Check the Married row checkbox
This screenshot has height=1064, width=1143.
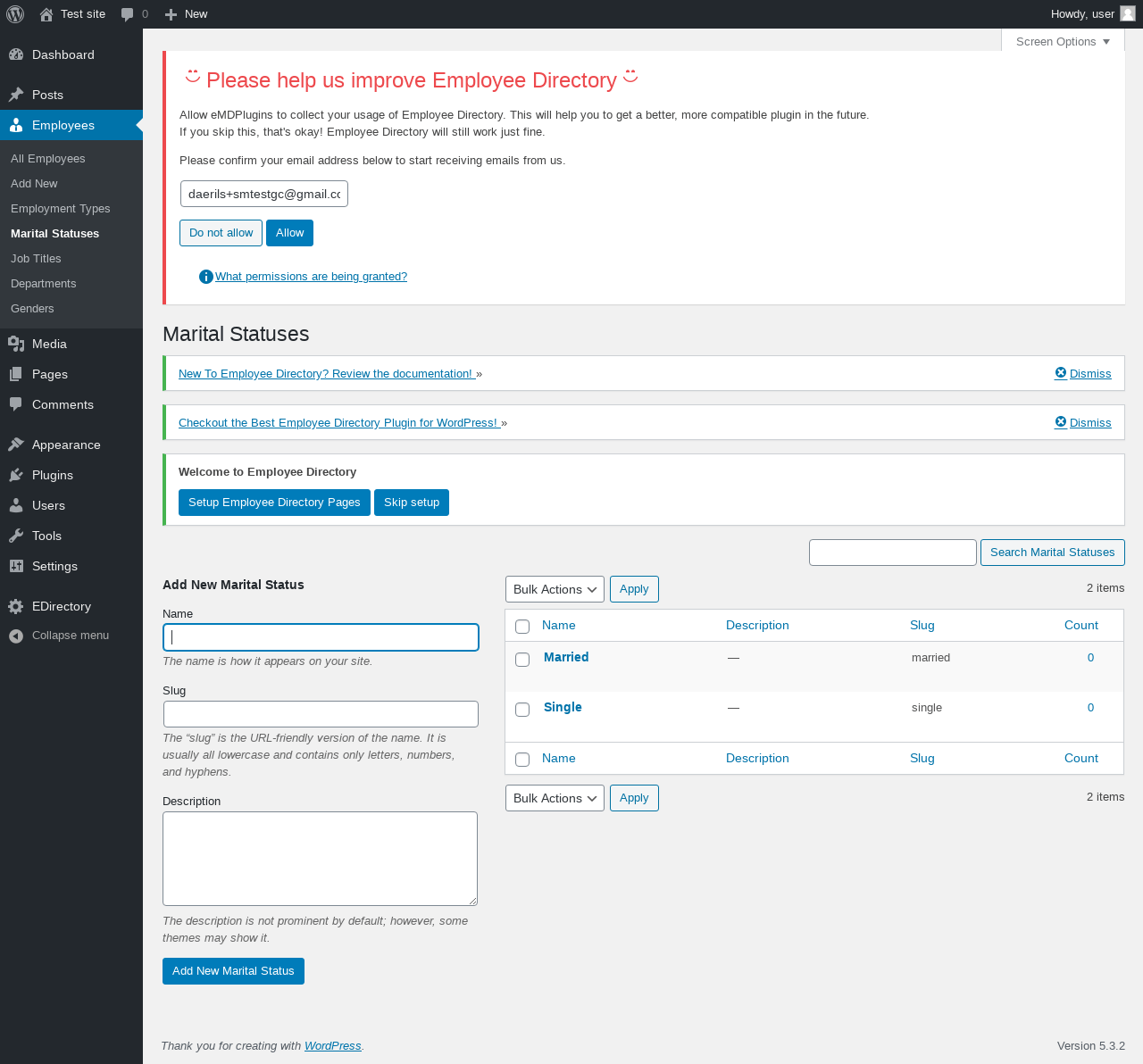coord(522,660)
